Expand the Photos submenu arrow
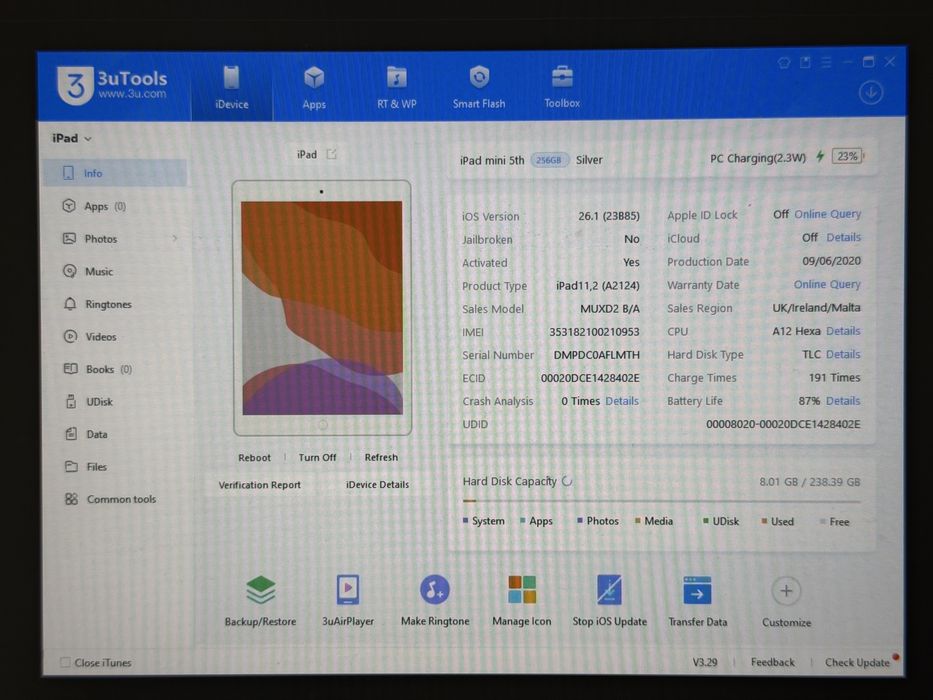This screenshot has width=933, height=700. (175, 238)
